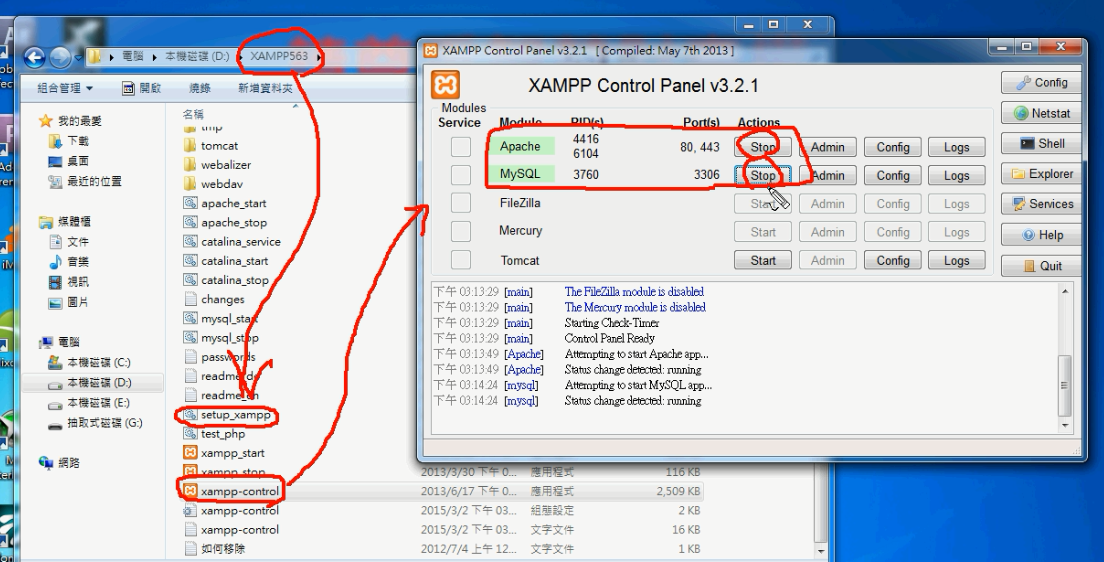
Task: Select 抽取式磁碟 (G:) in sidebar
Action: [x=94, y=423]
